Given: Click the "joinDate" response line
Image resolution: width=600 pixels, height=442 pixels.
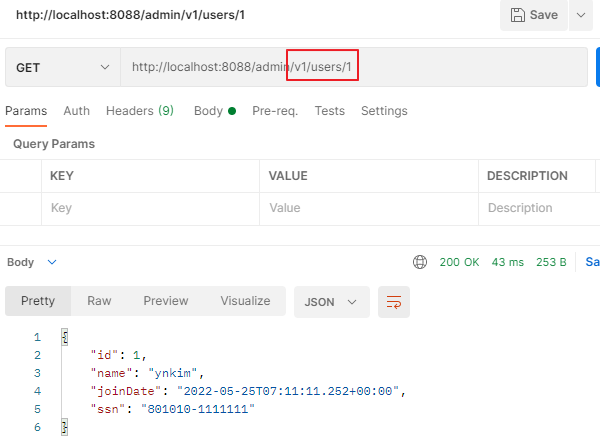Looking at the screenshot, I should (x=248, y=391).
